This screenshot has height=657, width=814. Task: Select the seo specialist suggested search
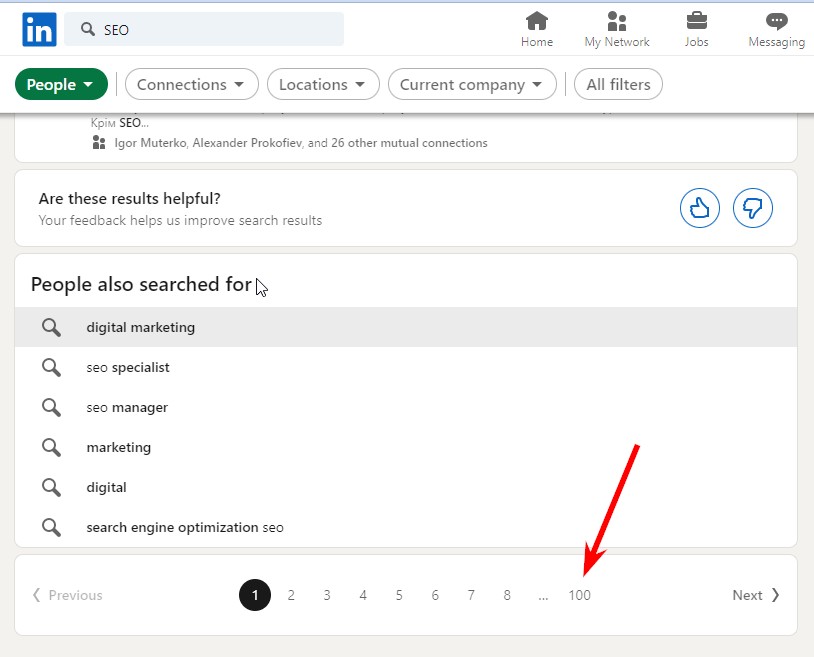coord(128,367)
